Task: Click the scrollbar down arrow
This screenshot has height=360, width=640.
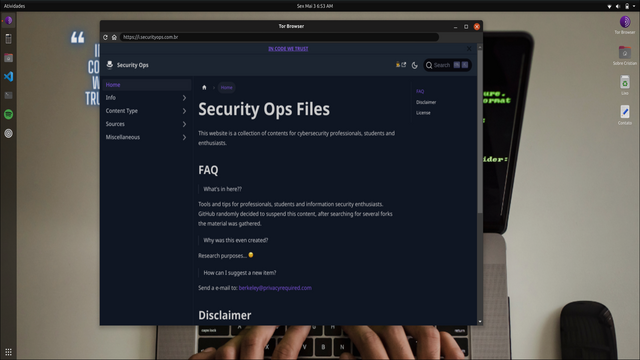Action: tap(480, 322)
